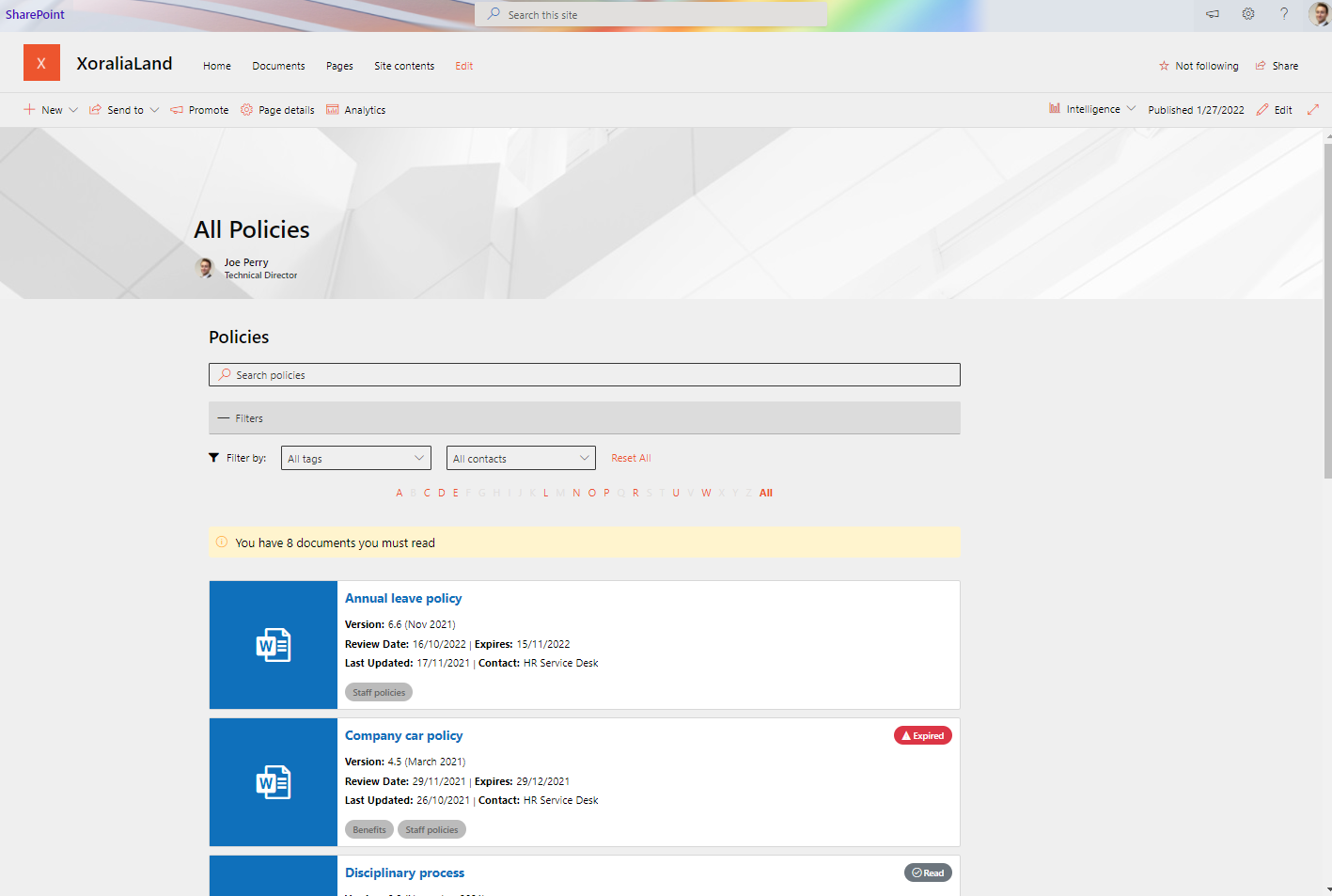The width and height of the screenshot is (1332, 896).
Task: Open the user profile picture
Action: [x=1319, y=14]
